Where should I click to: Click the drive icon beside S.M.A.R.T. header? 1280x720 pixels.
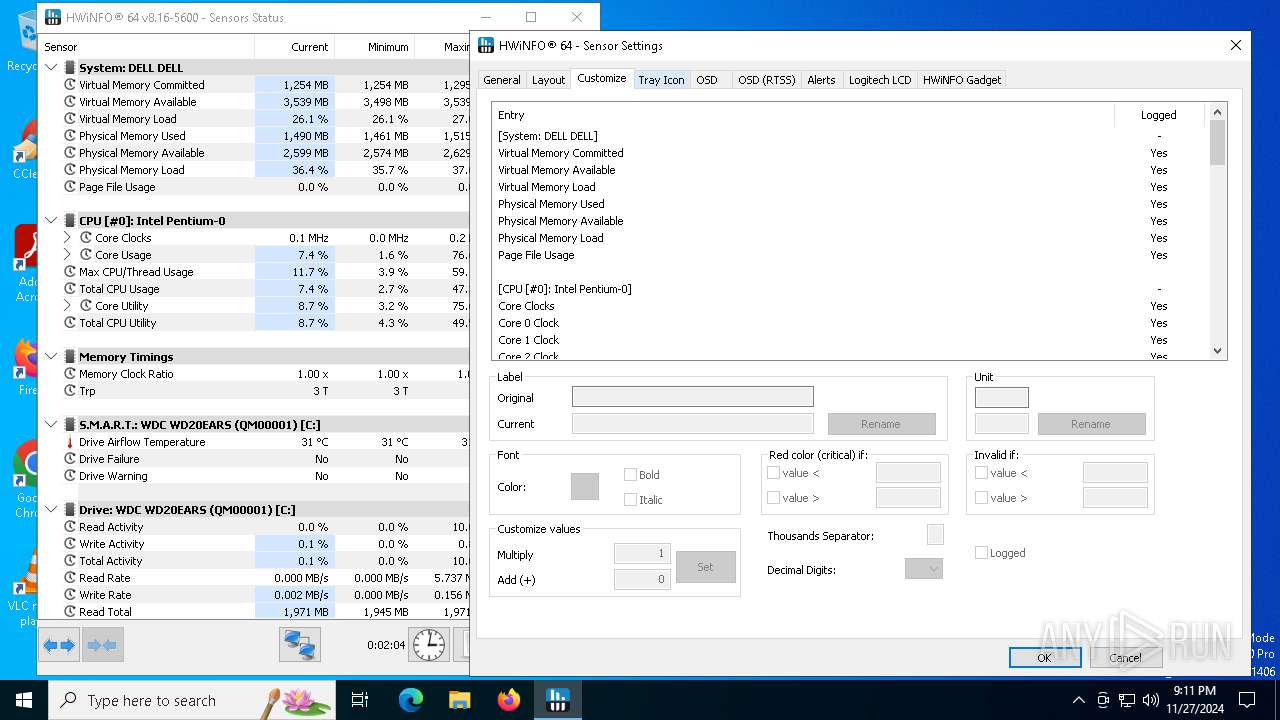point(70,425)
